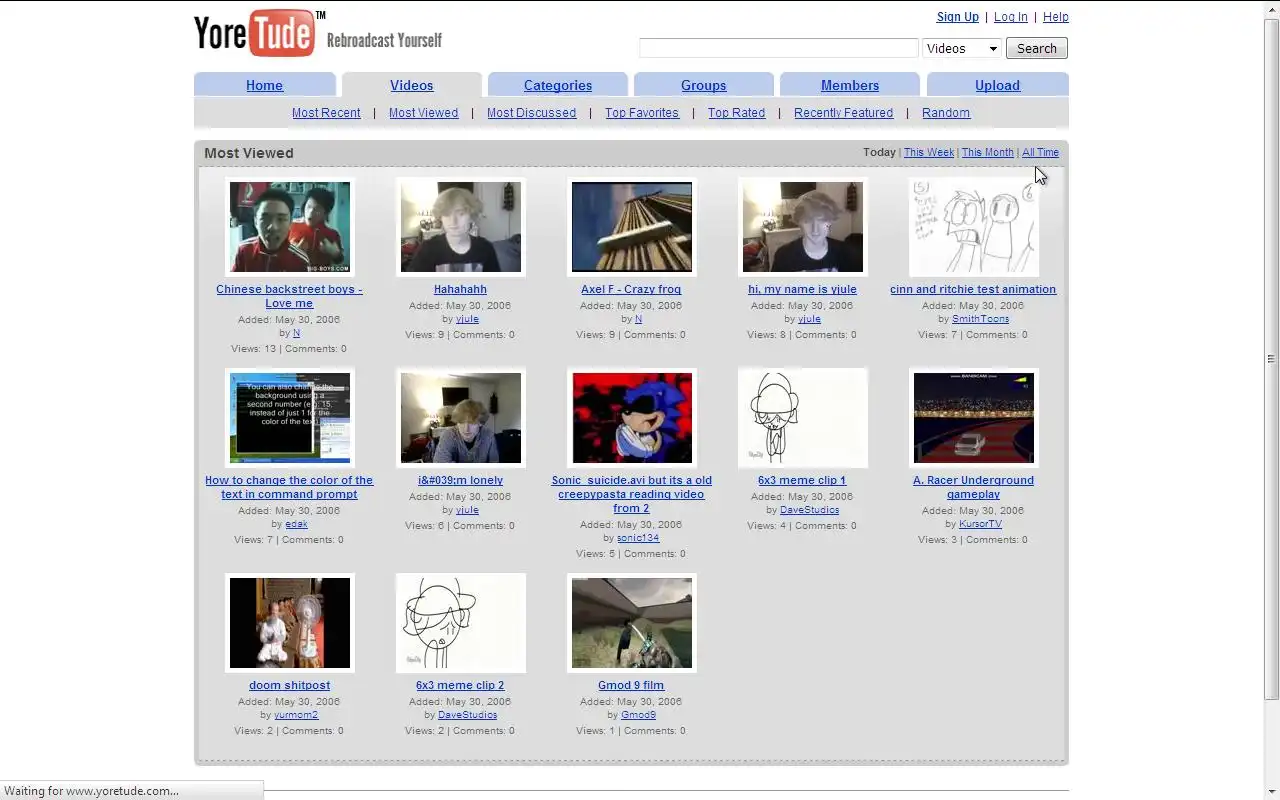Open uploader sonic134 profile

click(638, 538)
